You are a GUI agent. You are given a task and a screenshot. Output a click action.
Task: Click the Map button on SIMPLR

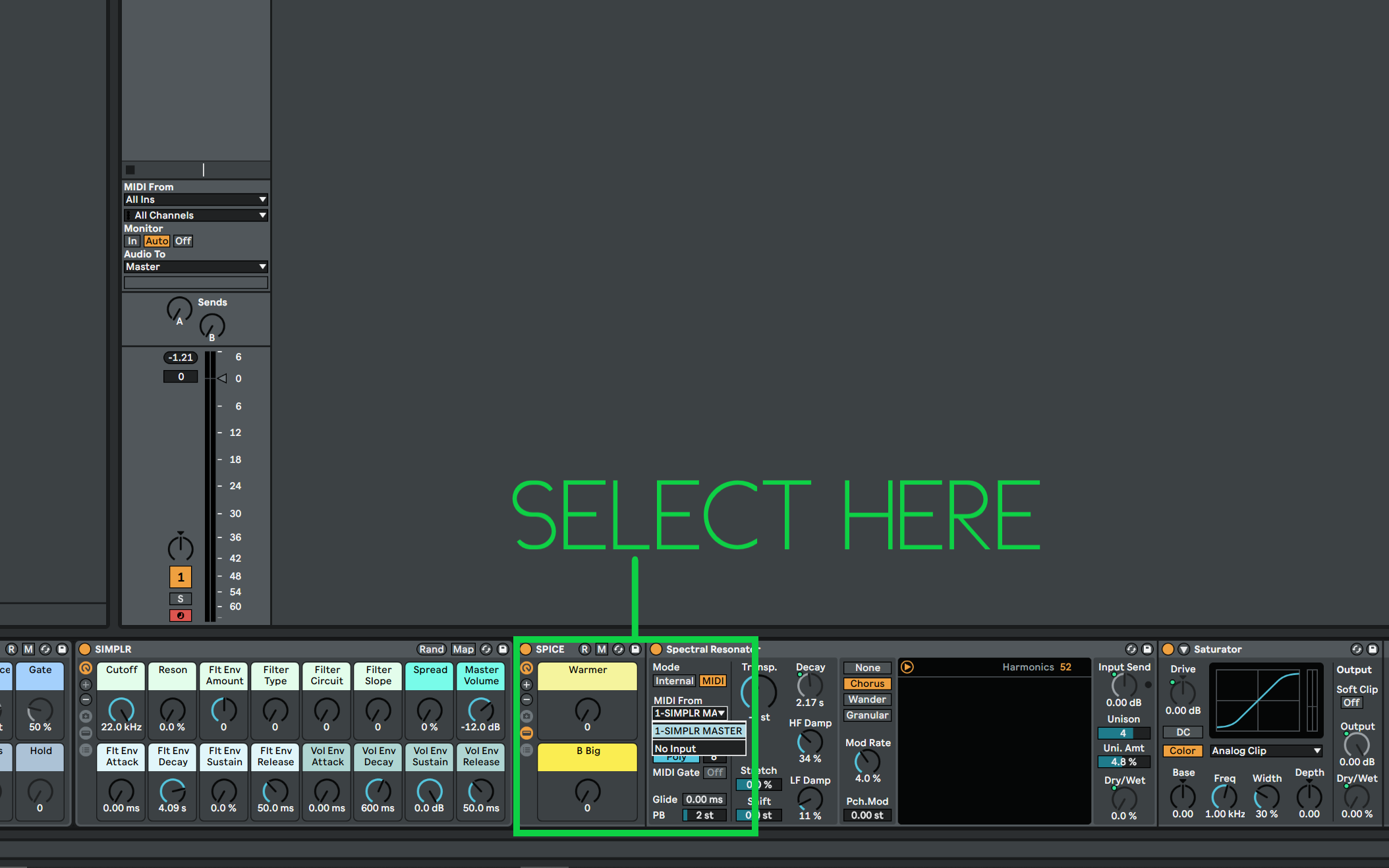pyautogui.click(x=463, y=649)
